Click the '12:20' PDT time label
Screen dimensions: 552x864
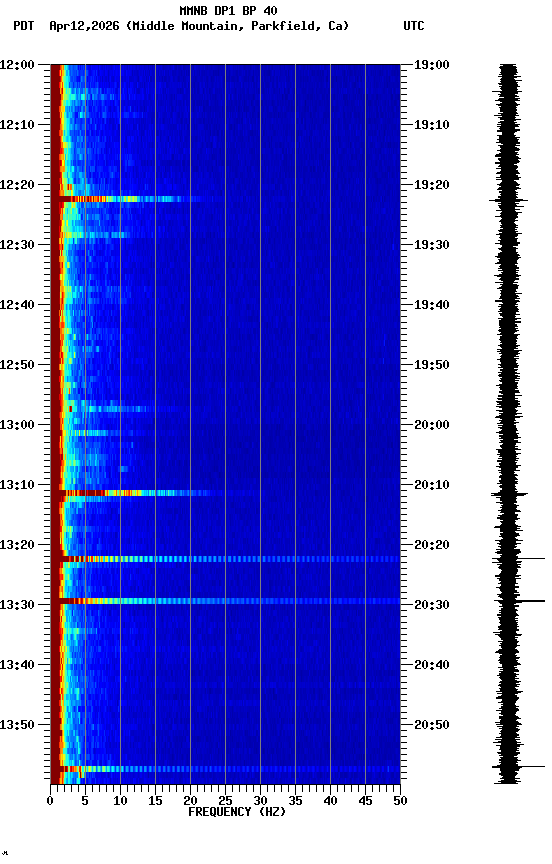(17, 185)
